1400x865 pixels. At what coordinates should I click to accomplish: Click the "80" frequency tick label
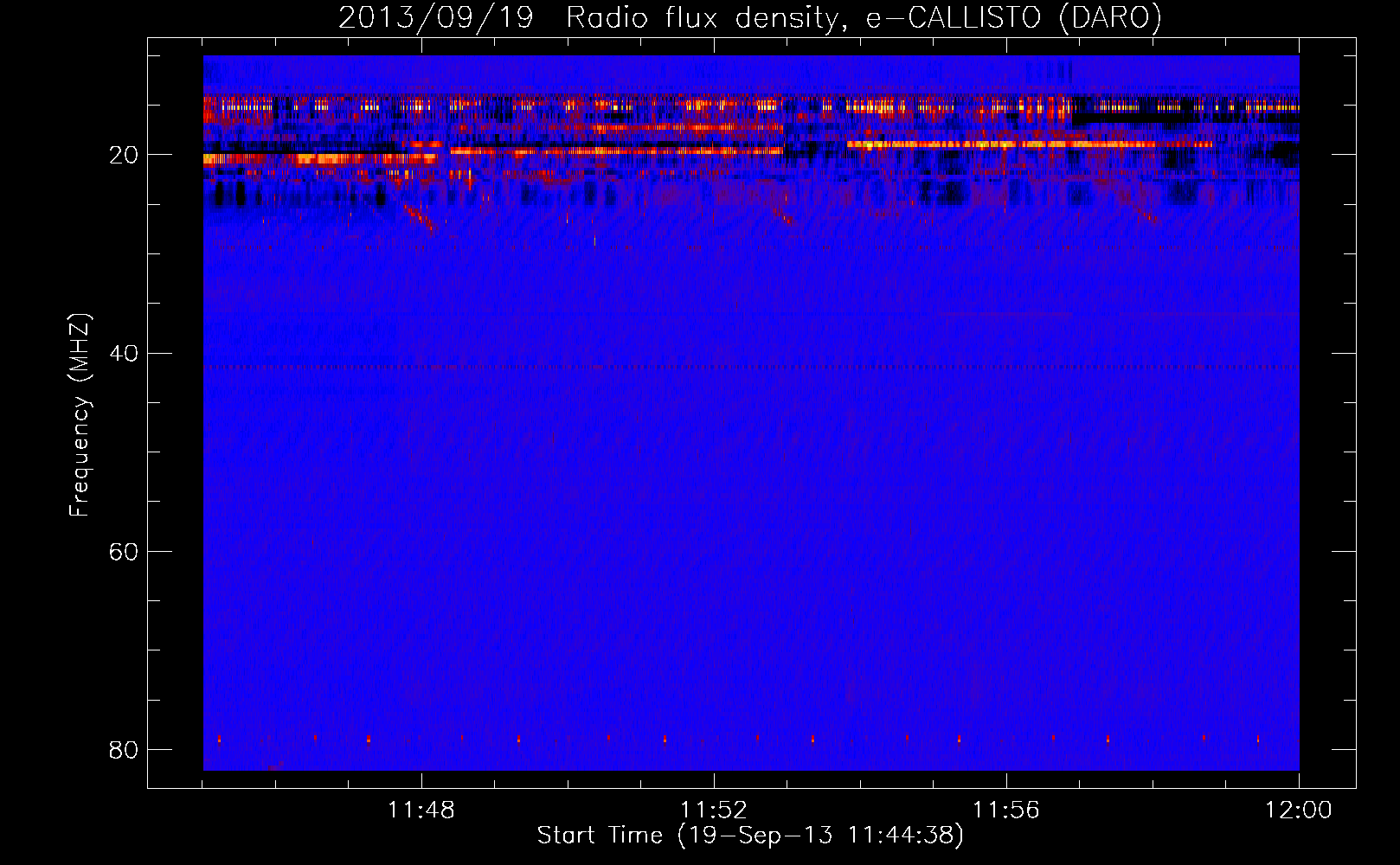[124, 750]
